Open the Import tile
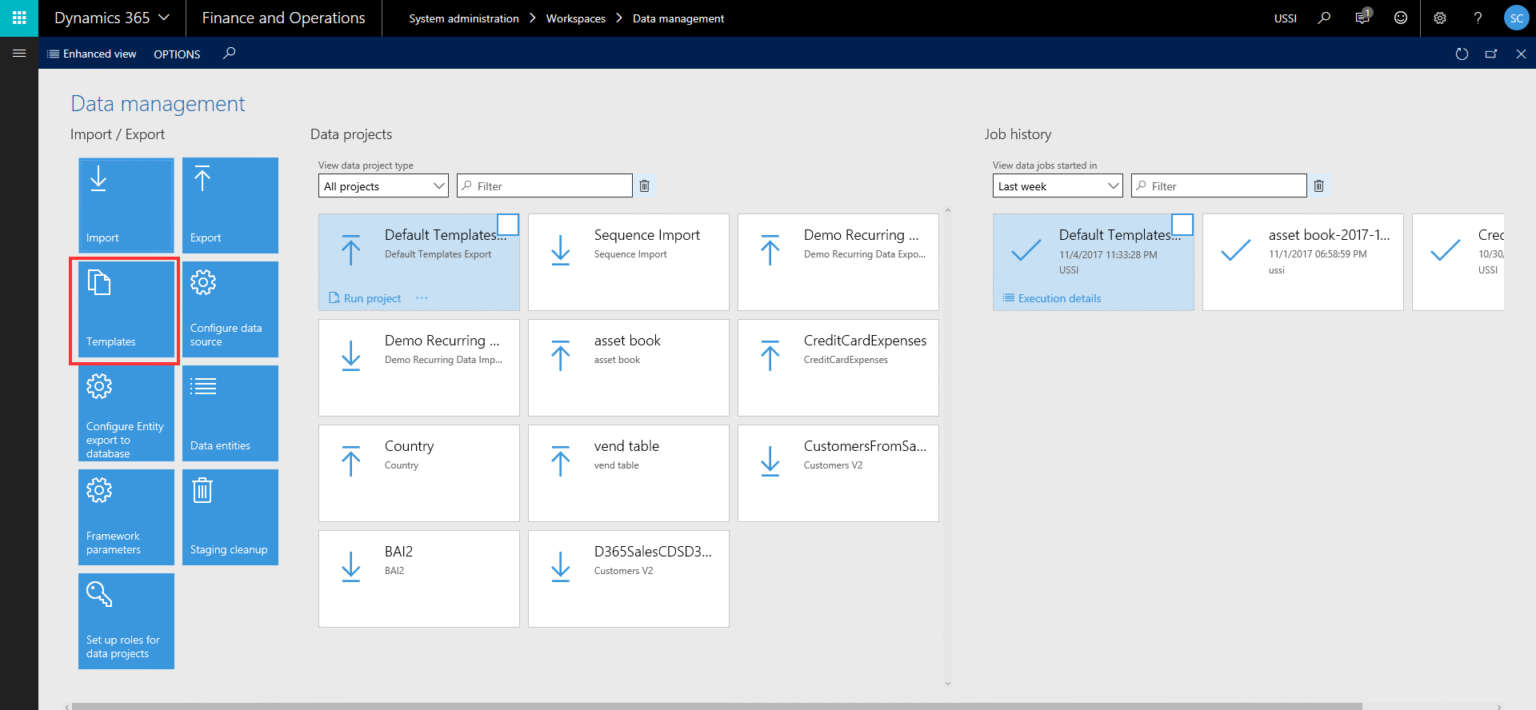This screenshot has height=710, width=1536. [x=126, y=205]
